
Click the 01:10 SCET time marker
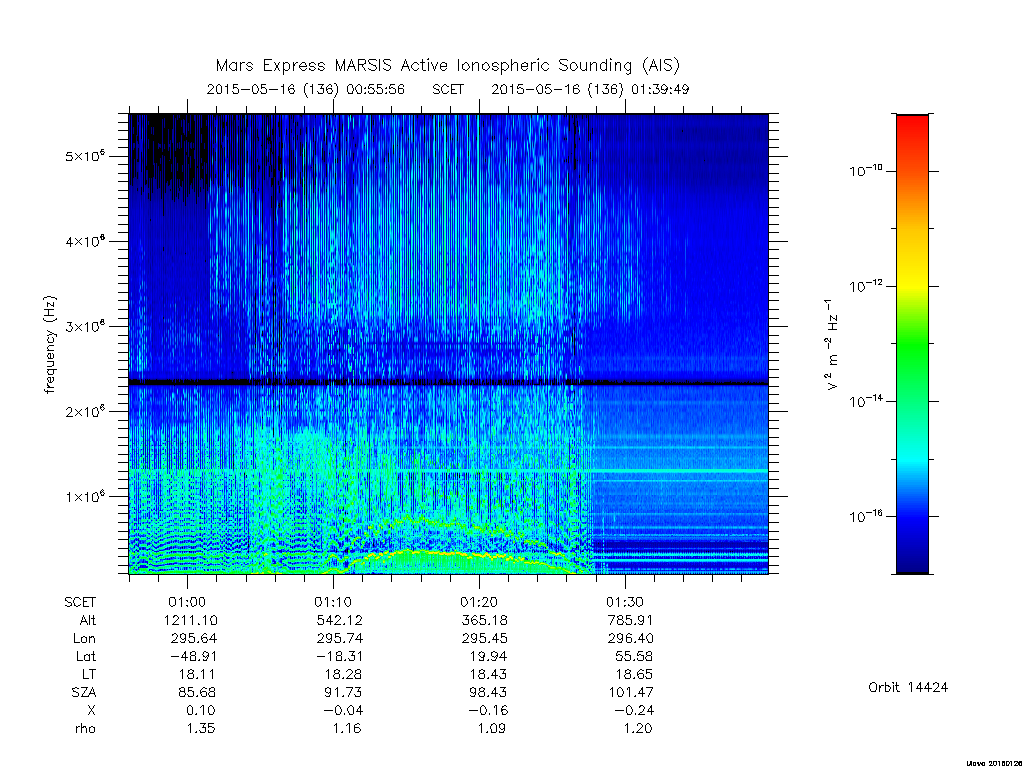pos(333,601)
